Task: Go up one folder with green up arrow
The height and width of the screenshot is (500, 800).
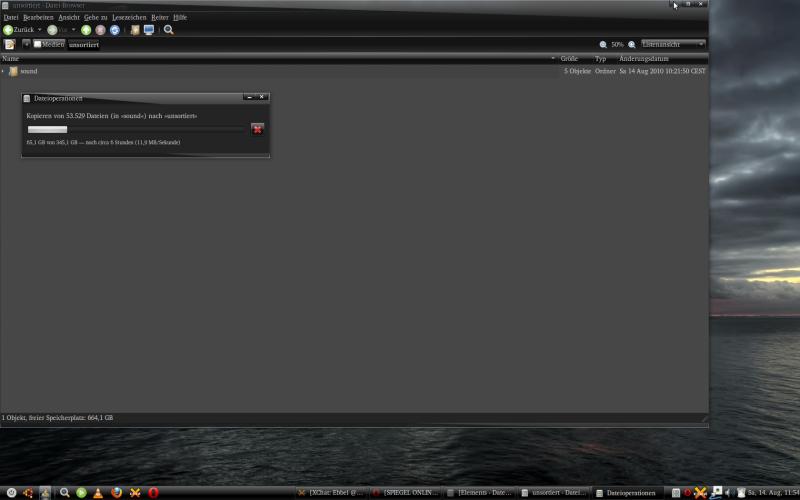Action: click(86, 30)
